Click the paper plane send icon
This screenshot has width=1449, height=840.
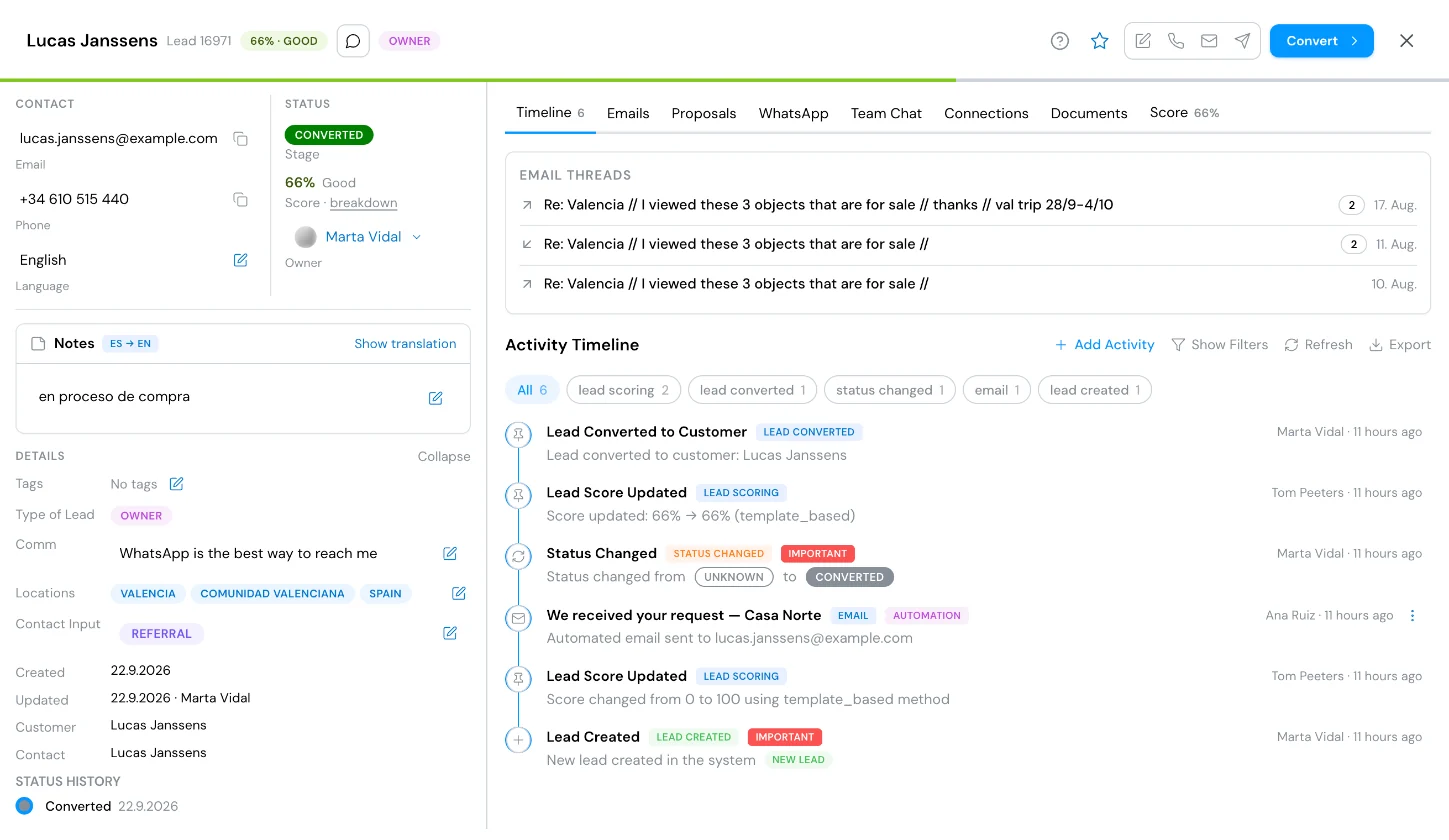click(x=1242, y=41)
